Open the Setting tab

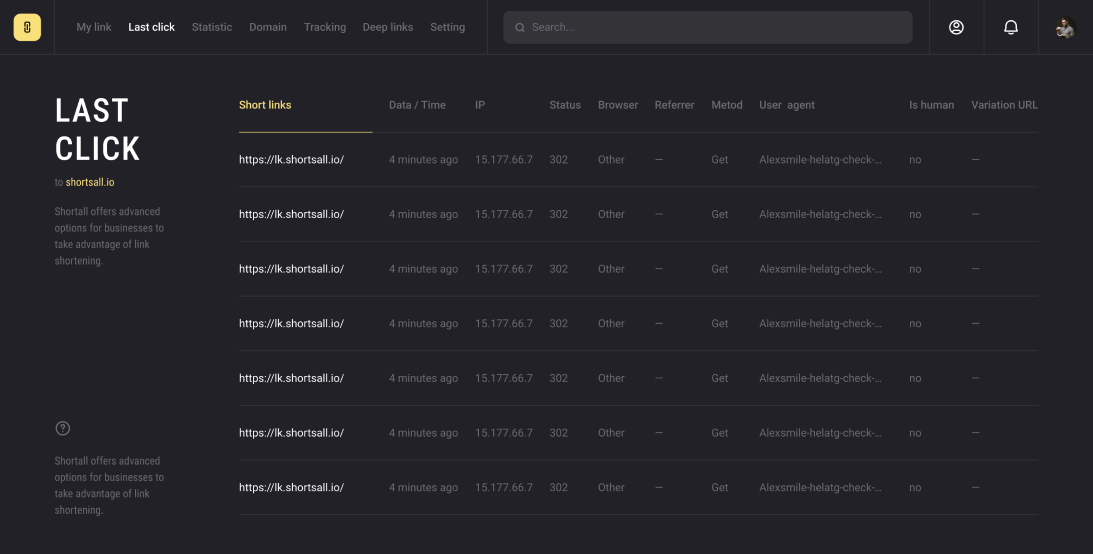(x=447, y=27)
